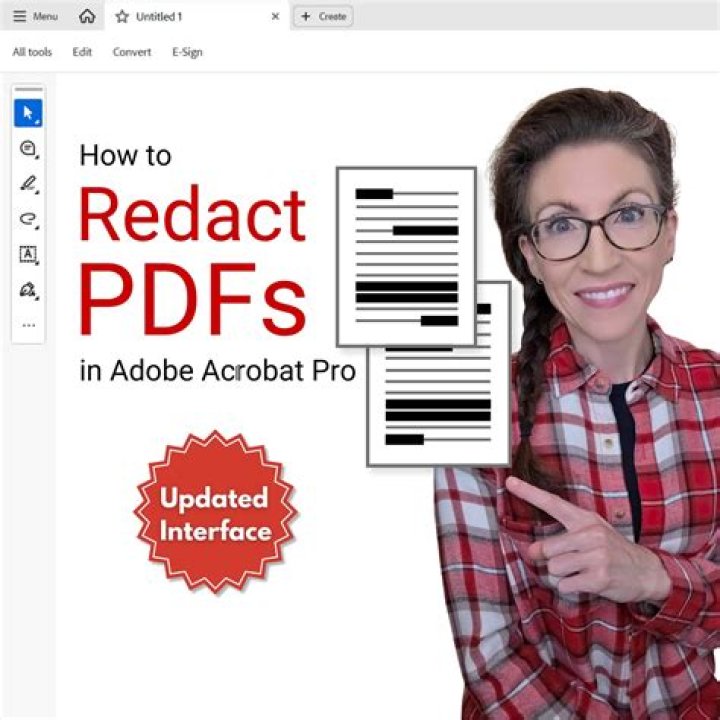Select the Highlight pen tool

tap(28, 184)
